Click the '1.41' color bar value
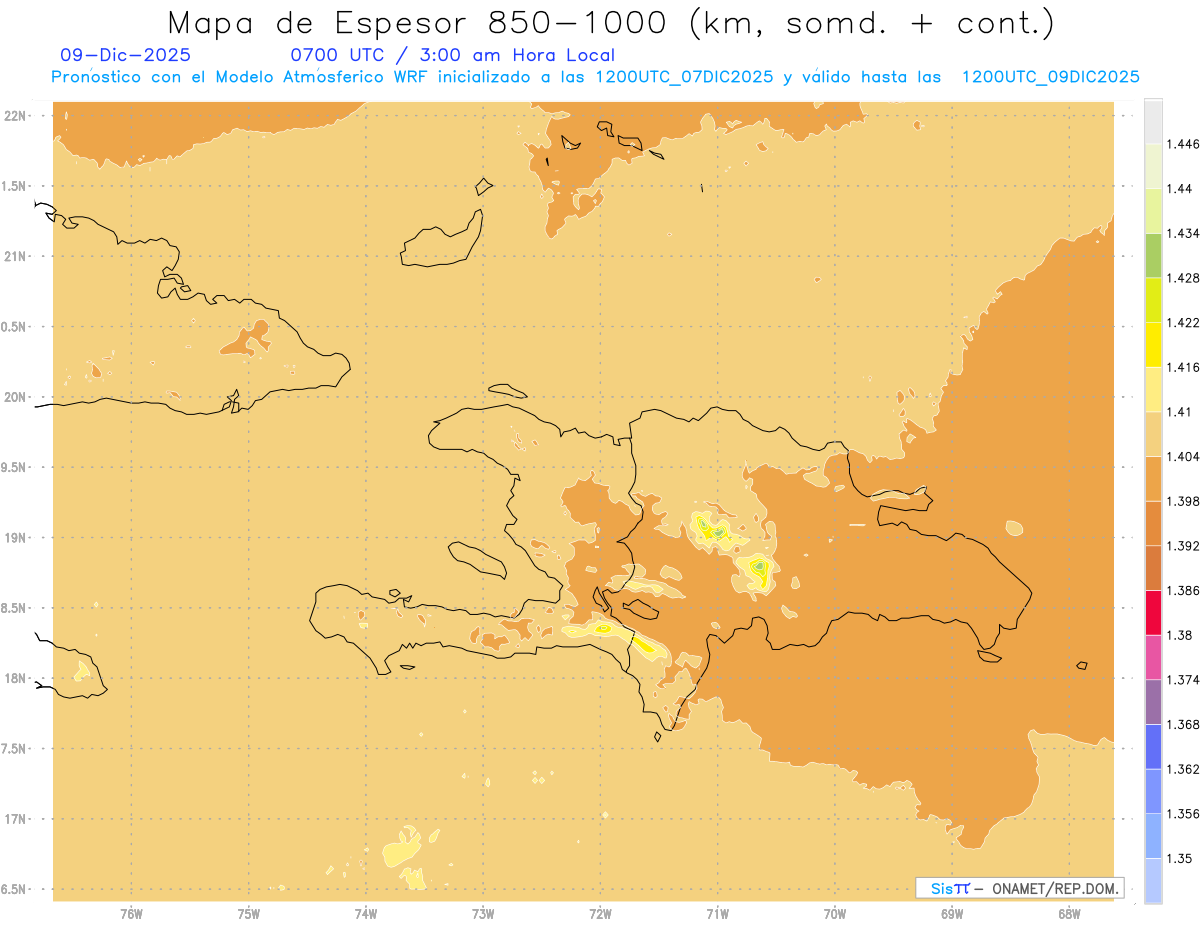Screen dimensions: 1200x927 coord(1180,411)
